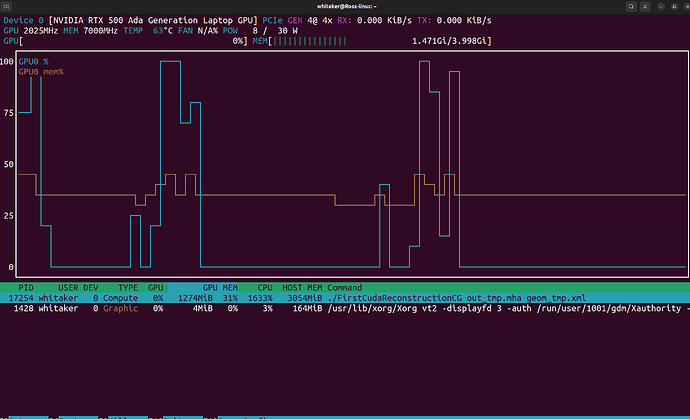This screenshot has height=419, width=690.
Task: Click the 1274MiB GPU memory value
Action: 195,298
